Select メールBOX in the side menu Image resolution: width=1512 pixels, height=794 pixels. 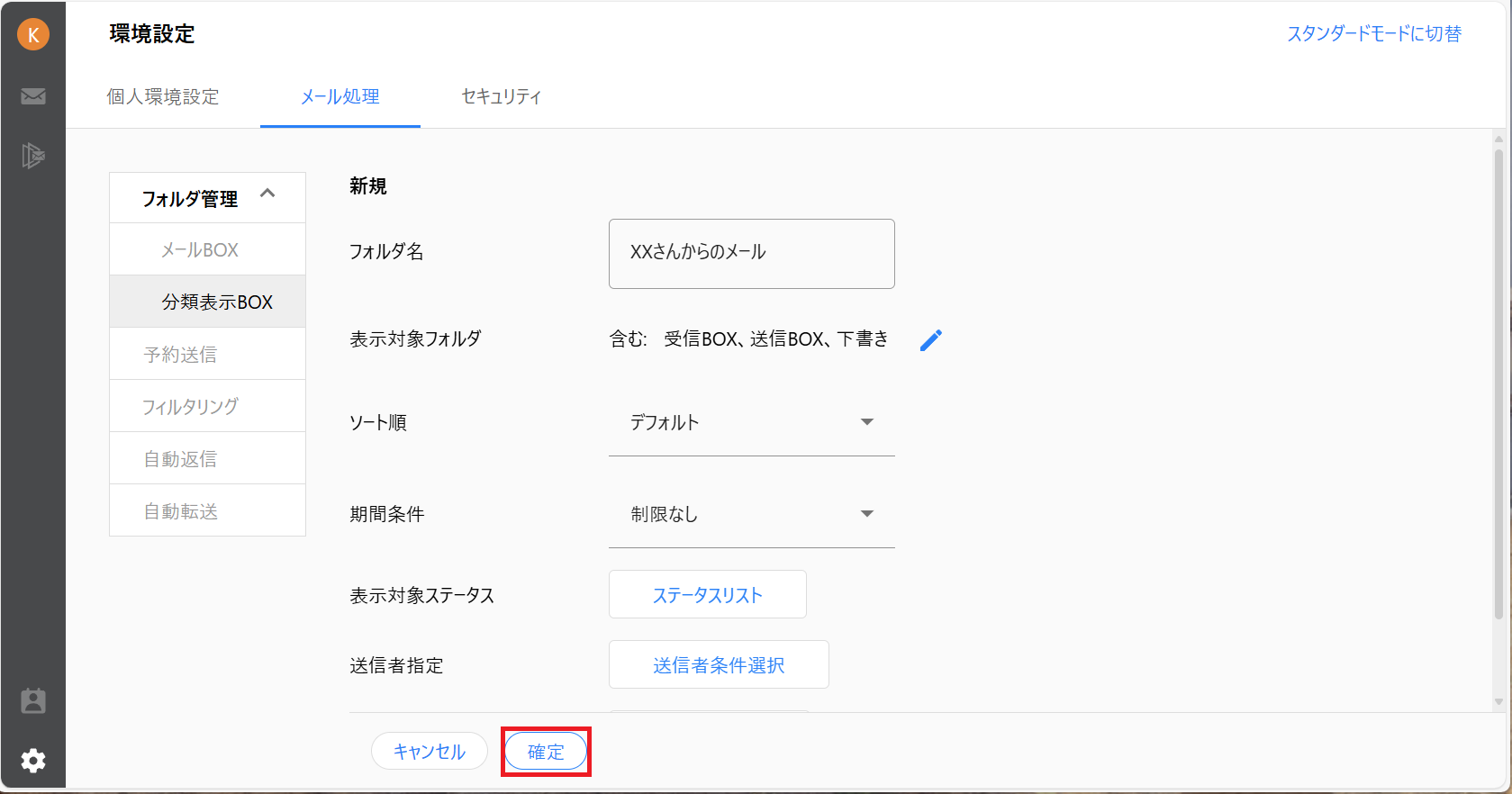coord(207,249)
